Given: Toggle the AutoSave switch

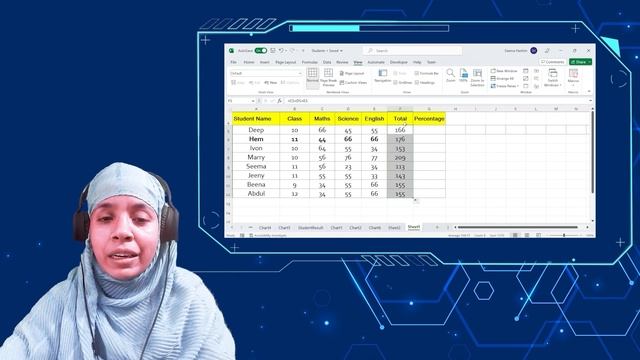Looking at the screenshot, I should coord(260,51).
